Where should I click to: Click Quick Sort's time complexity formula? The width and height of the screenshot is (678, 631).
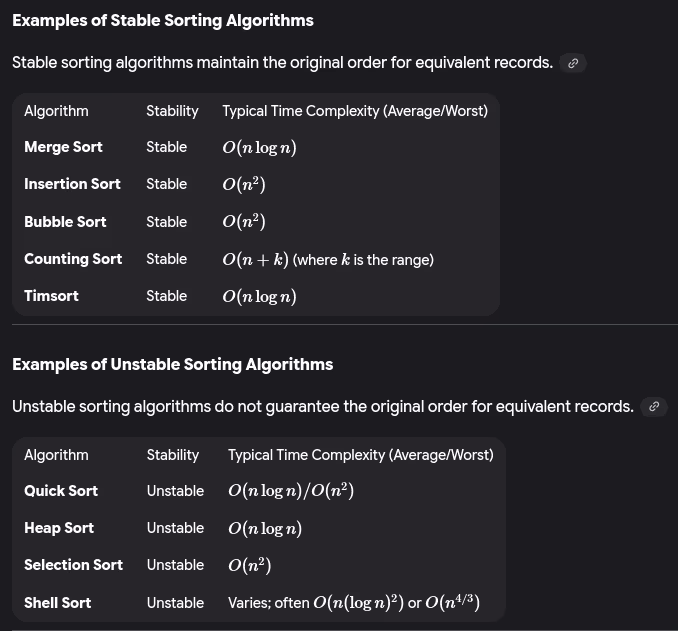point(291,491)
